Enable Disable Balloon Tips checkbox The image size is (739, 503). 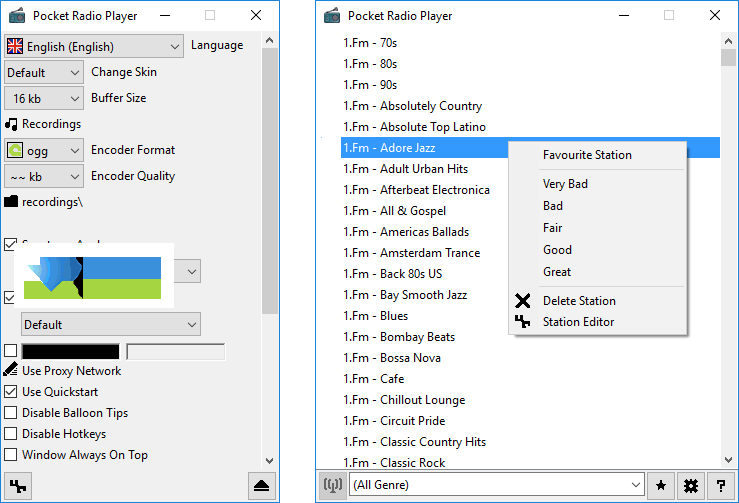pyautogui.click(x=10, y=412)
